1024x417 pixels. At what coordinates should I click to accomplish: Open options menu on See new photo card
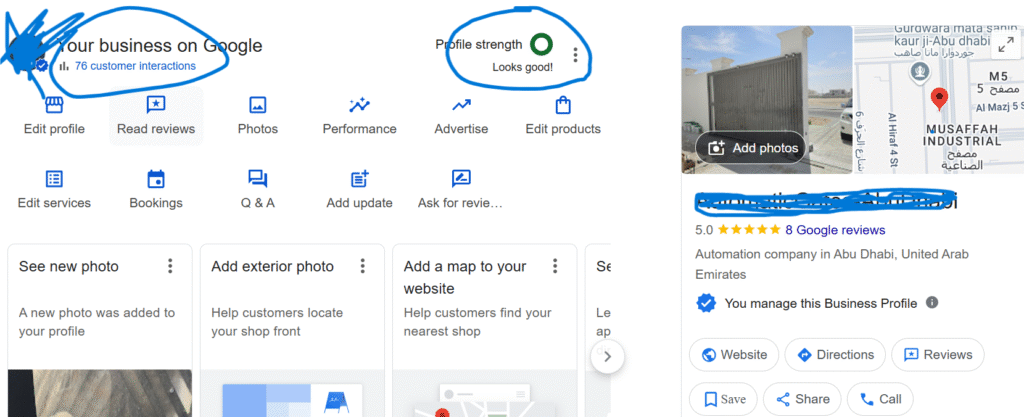pos(170,266)
